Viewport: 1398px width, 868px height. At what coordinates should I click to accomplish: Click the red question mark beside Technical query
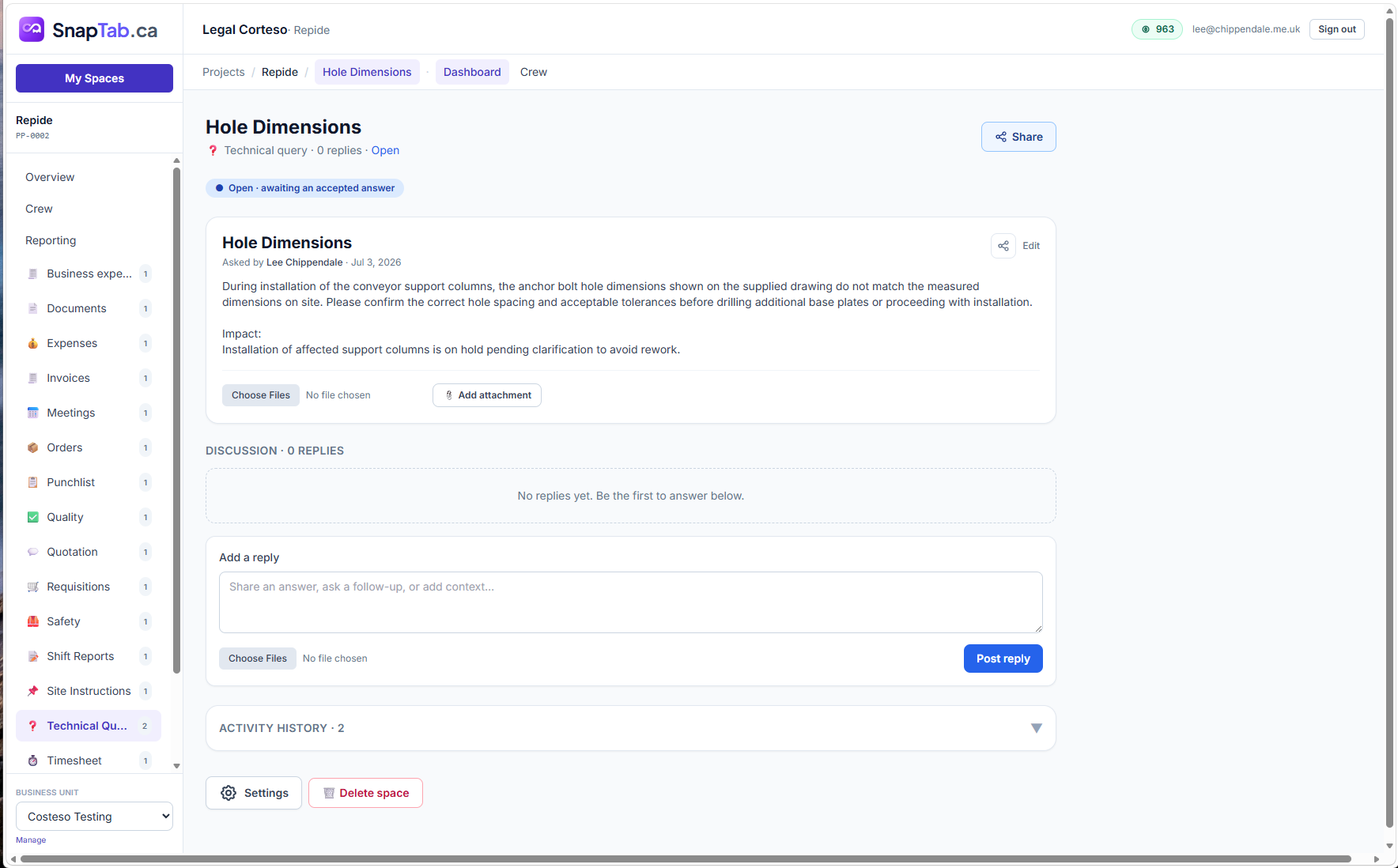click(x=213, y=150)
